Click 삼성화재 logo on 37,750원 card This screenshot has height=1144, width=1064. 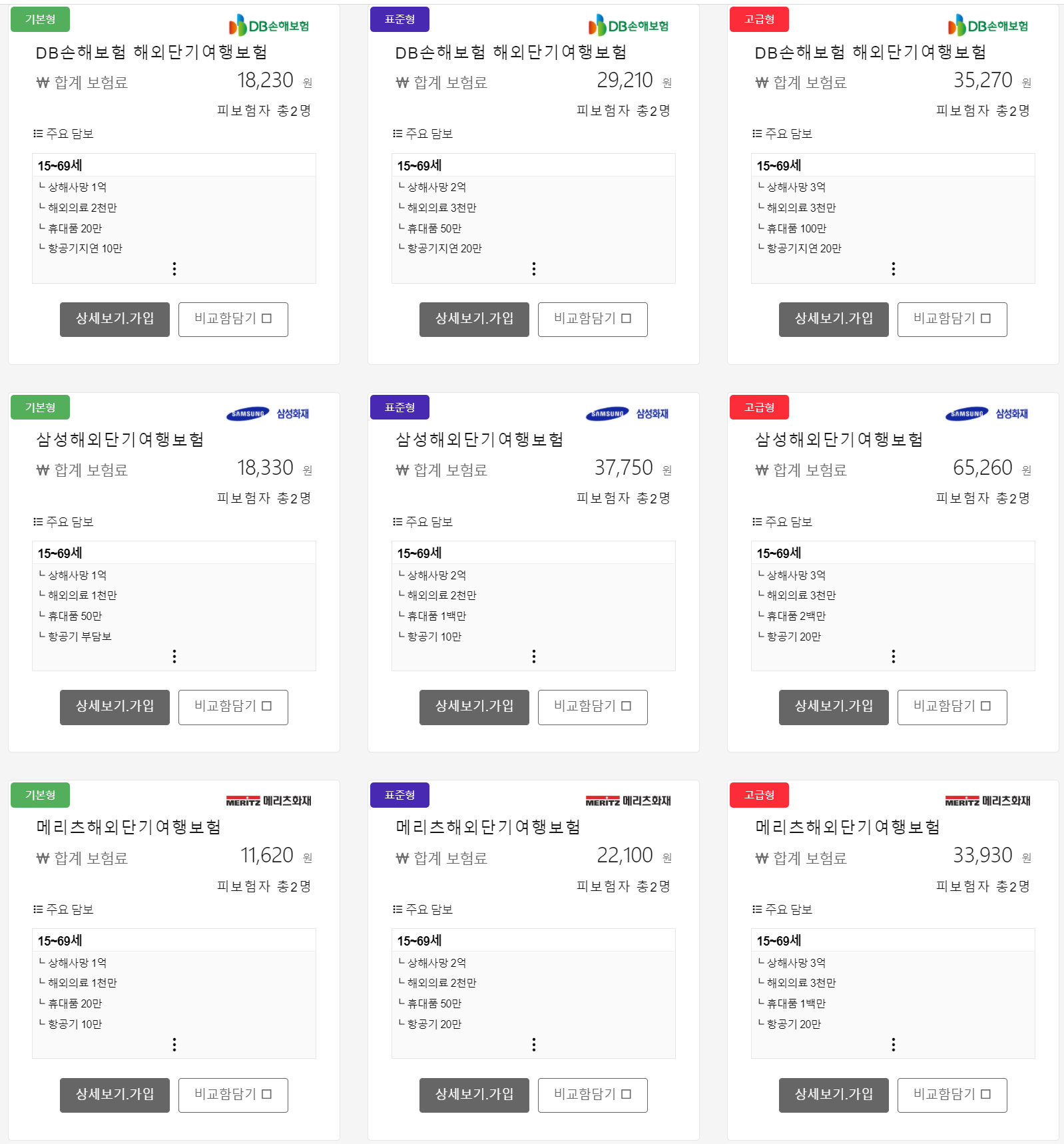point(627,414)
